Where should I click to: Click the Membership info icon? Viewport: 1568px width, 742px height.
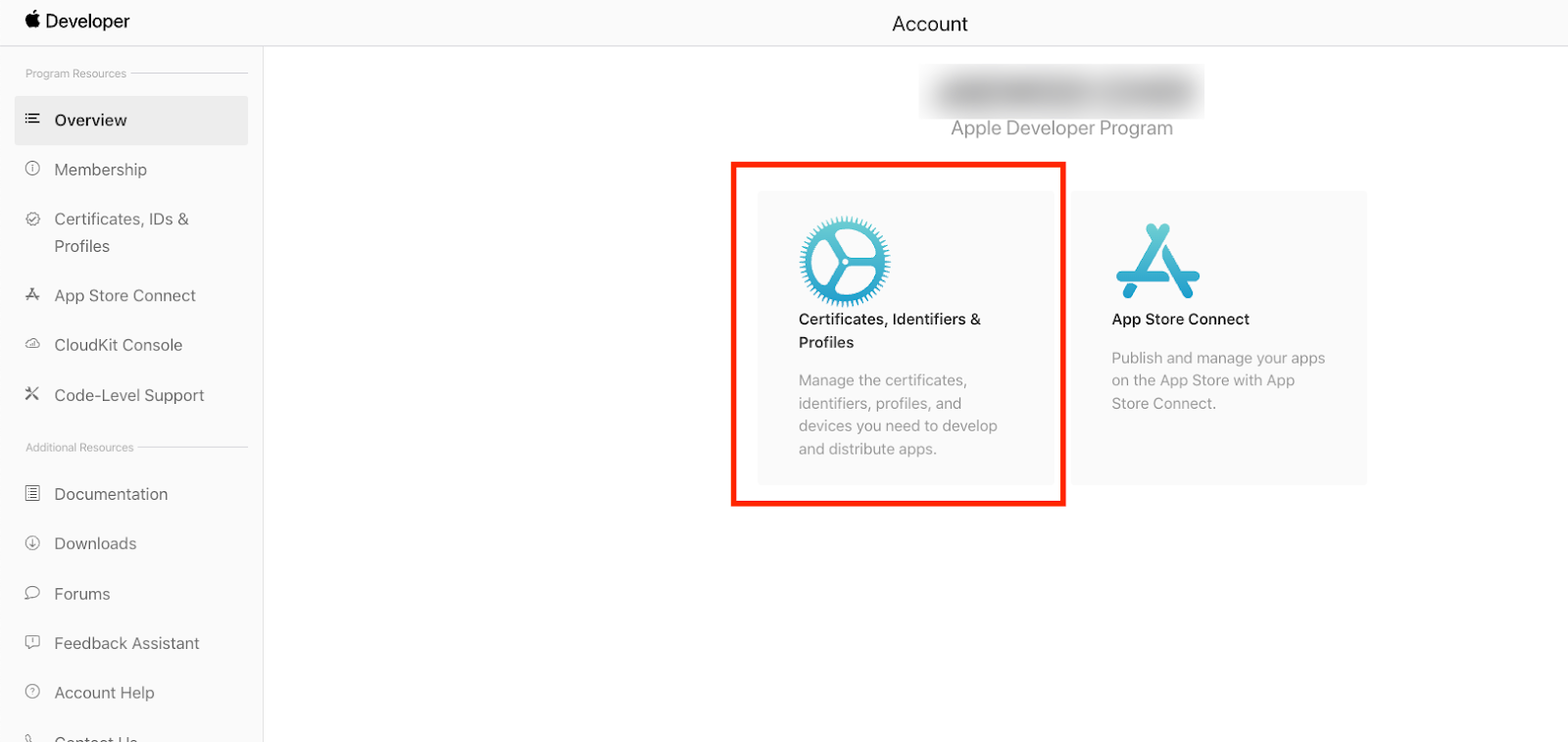pos(32,169)
